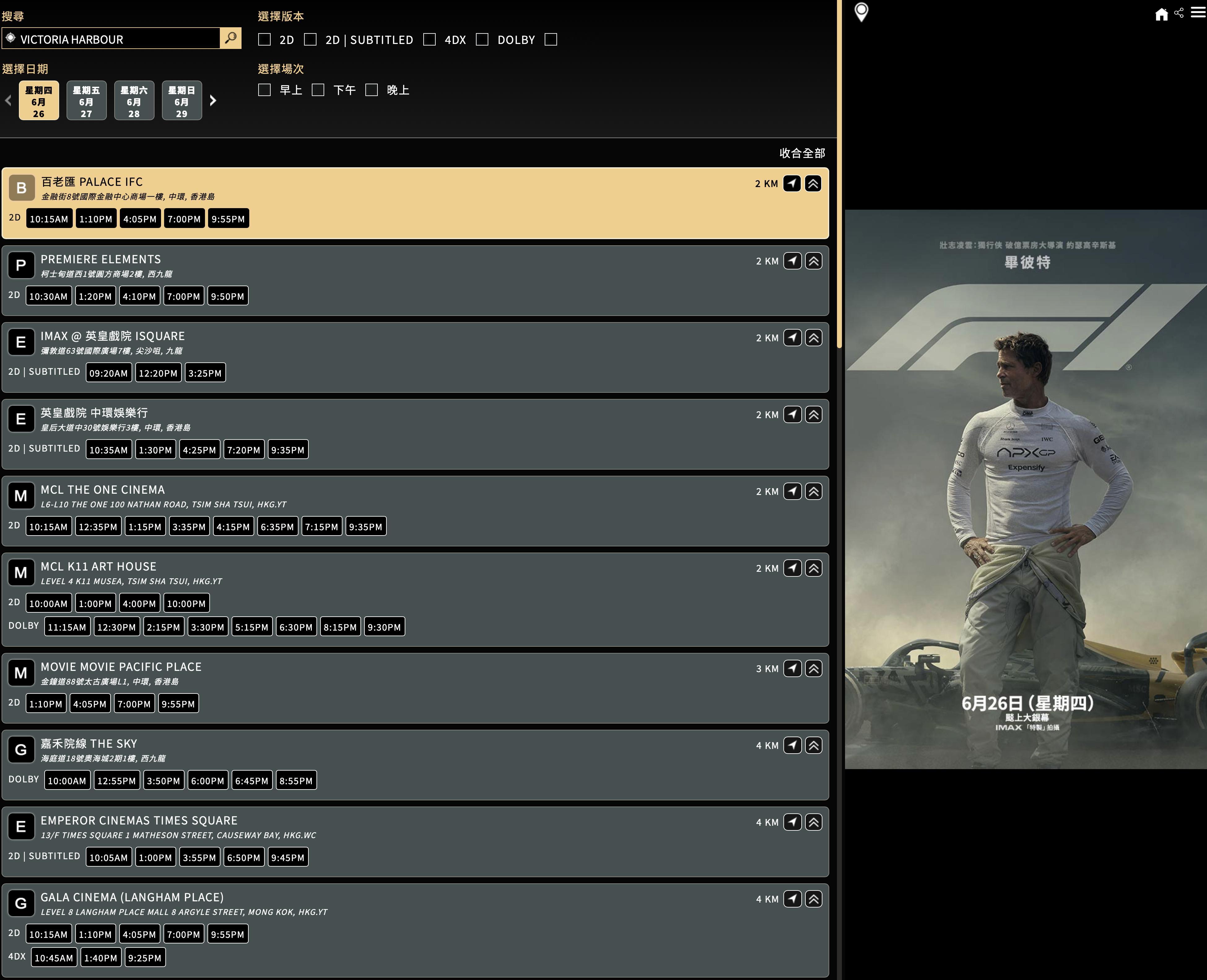This screenshot has height=980, width=1207.
Task: Collapse the 英皇戲院 中環娛樂行 card
Action: 814,414
